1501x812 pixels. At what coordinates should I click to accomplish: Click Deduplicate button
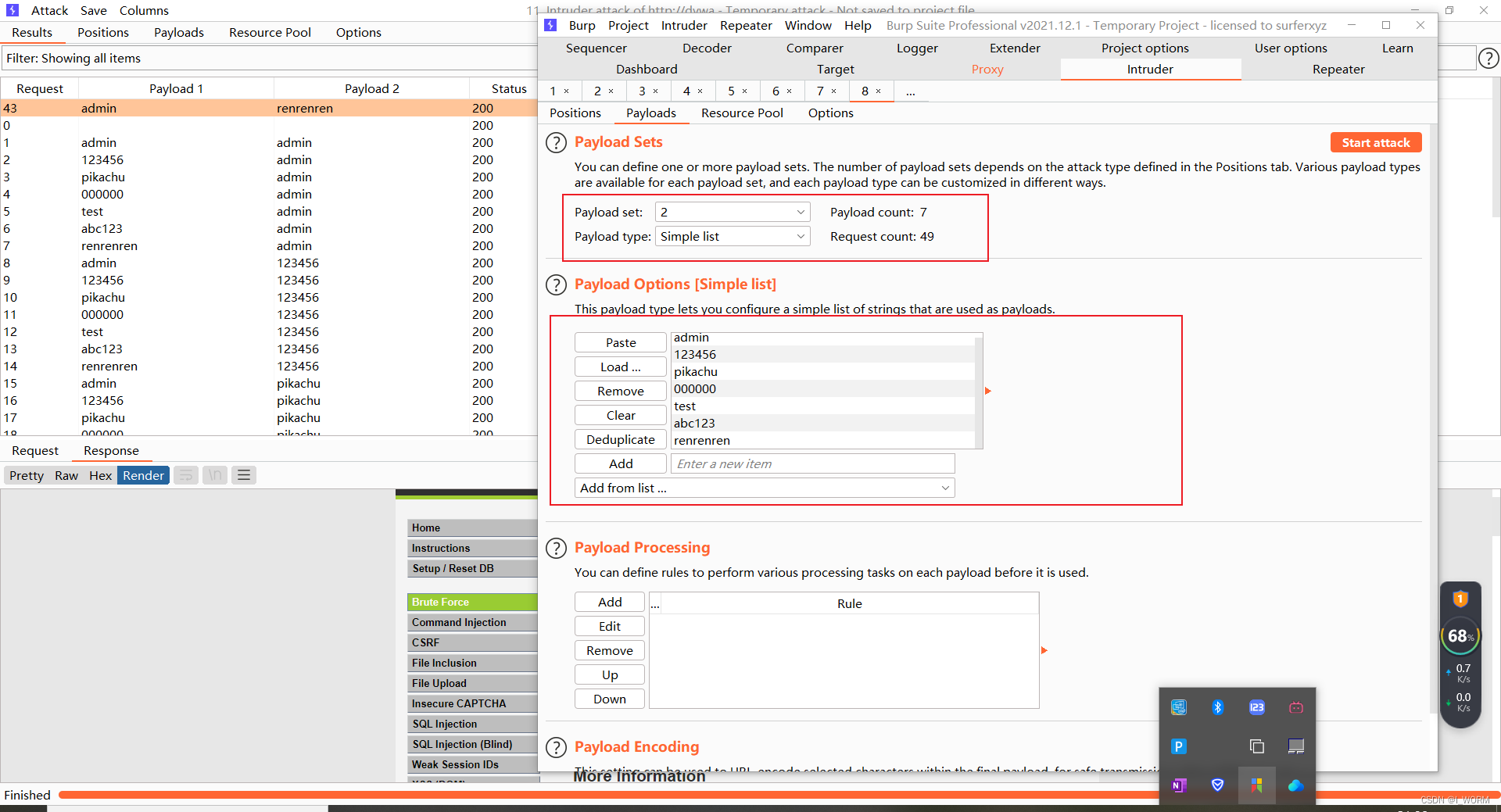[621, 439]
